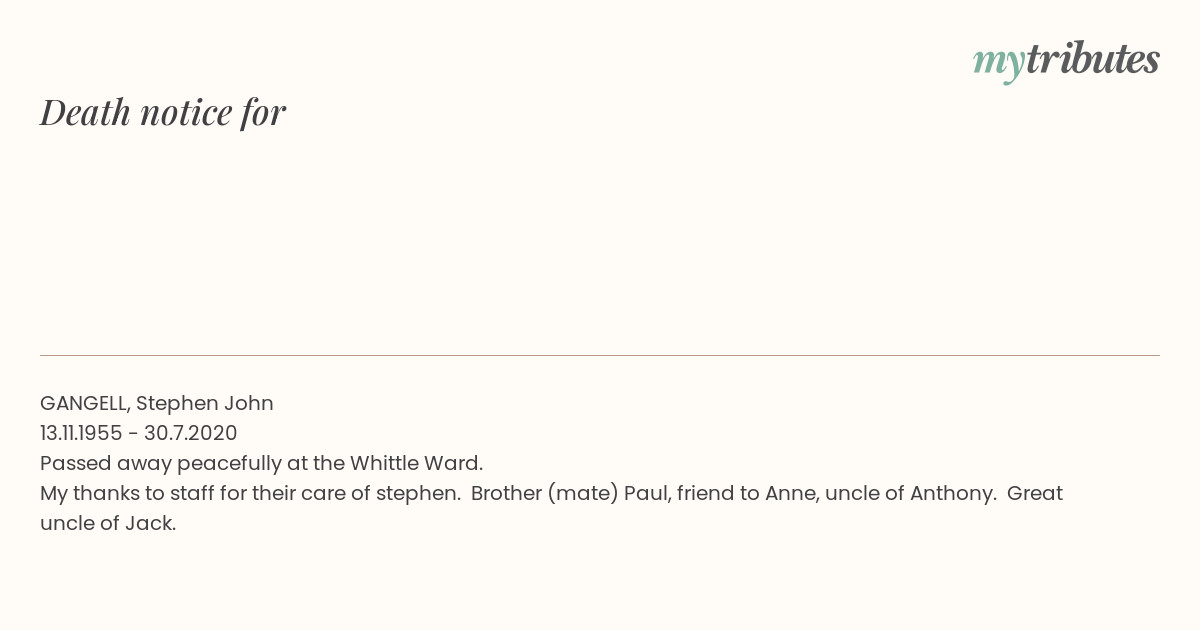Click the green "my" part of logo

[x=999, y=64]
